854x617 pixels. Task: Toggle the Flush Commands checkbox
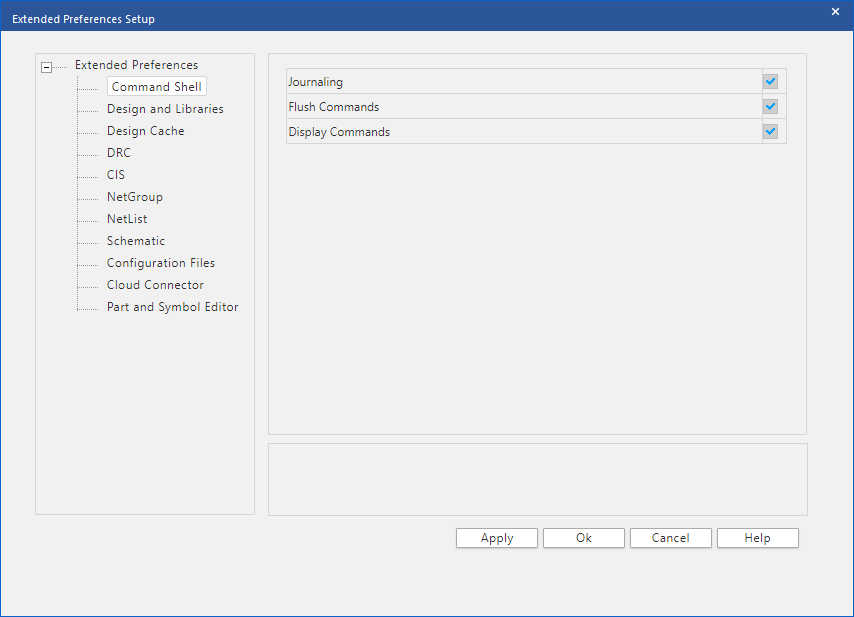(x=770, y=107)
